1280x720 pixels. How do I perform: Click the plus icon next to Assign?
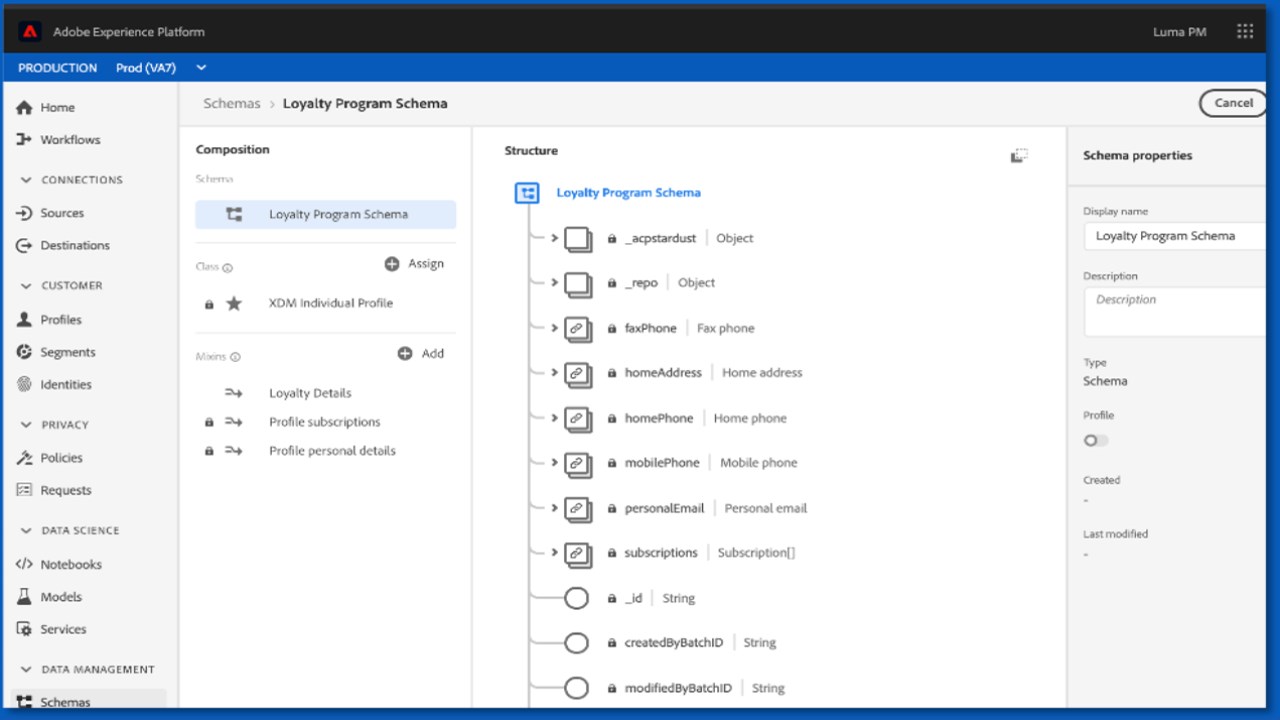pos(392,264)
